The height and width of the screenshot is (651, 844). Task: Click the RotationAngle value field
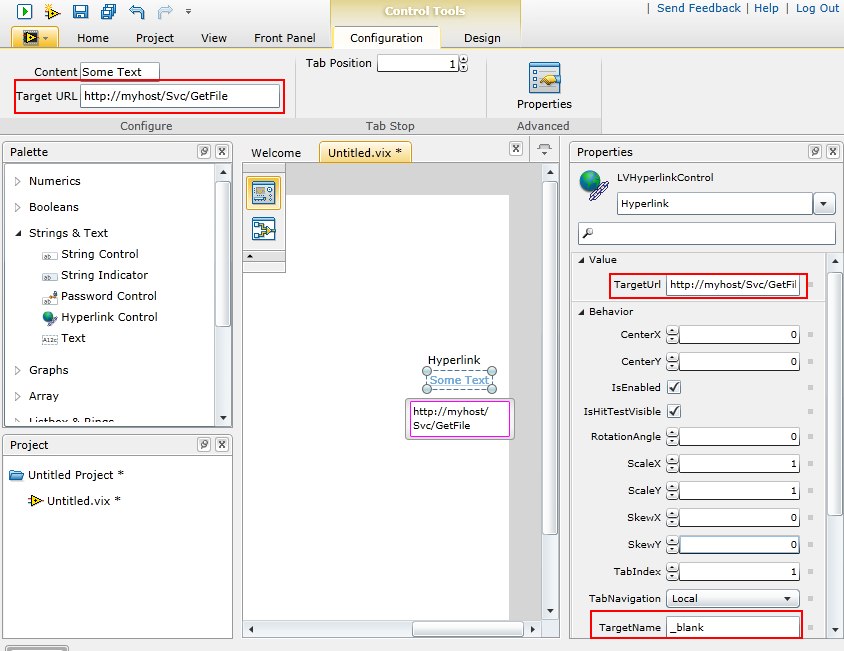coord(739,437)
